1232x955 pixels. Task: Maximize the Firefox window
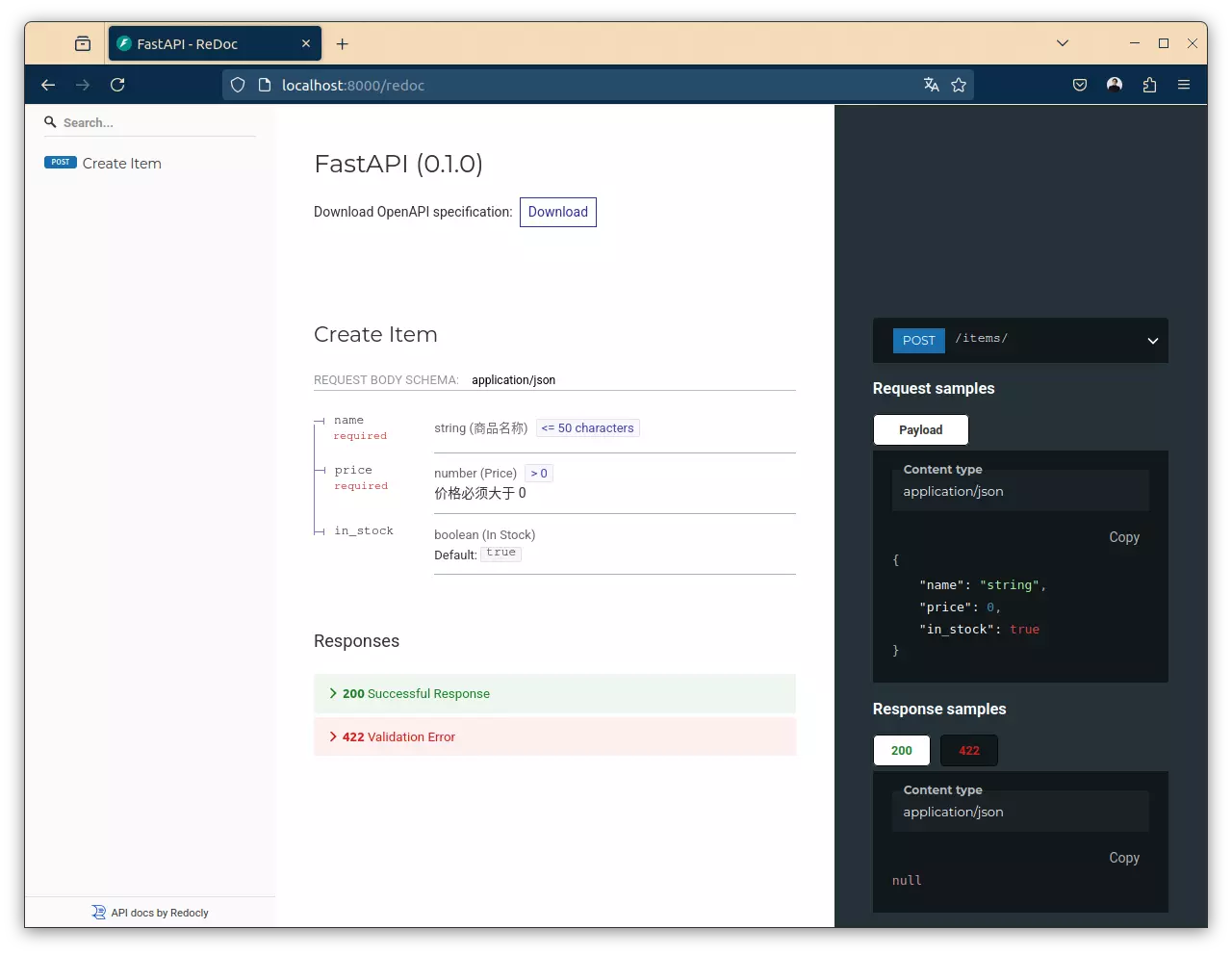point(1164,43)
